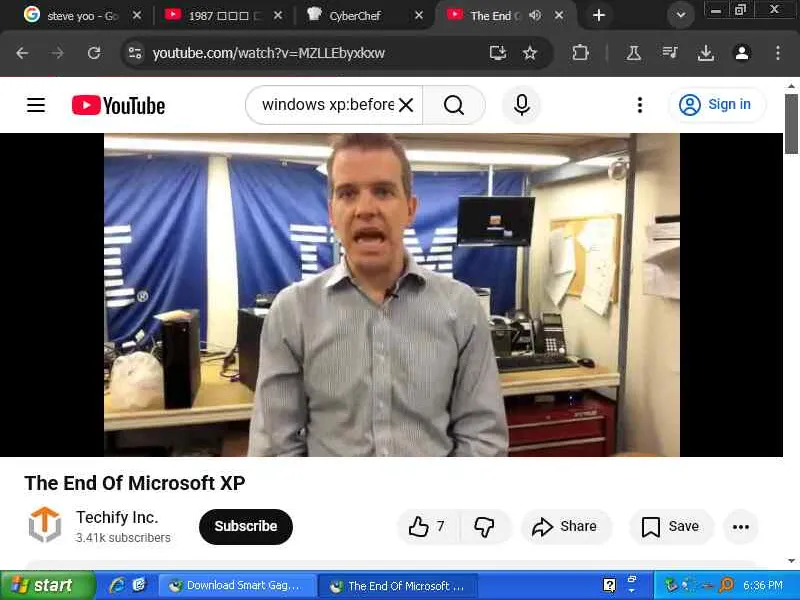Viewport: 800px width, 600px height.
Task: Open the browser profile icon
Action: tap(742, 53)
